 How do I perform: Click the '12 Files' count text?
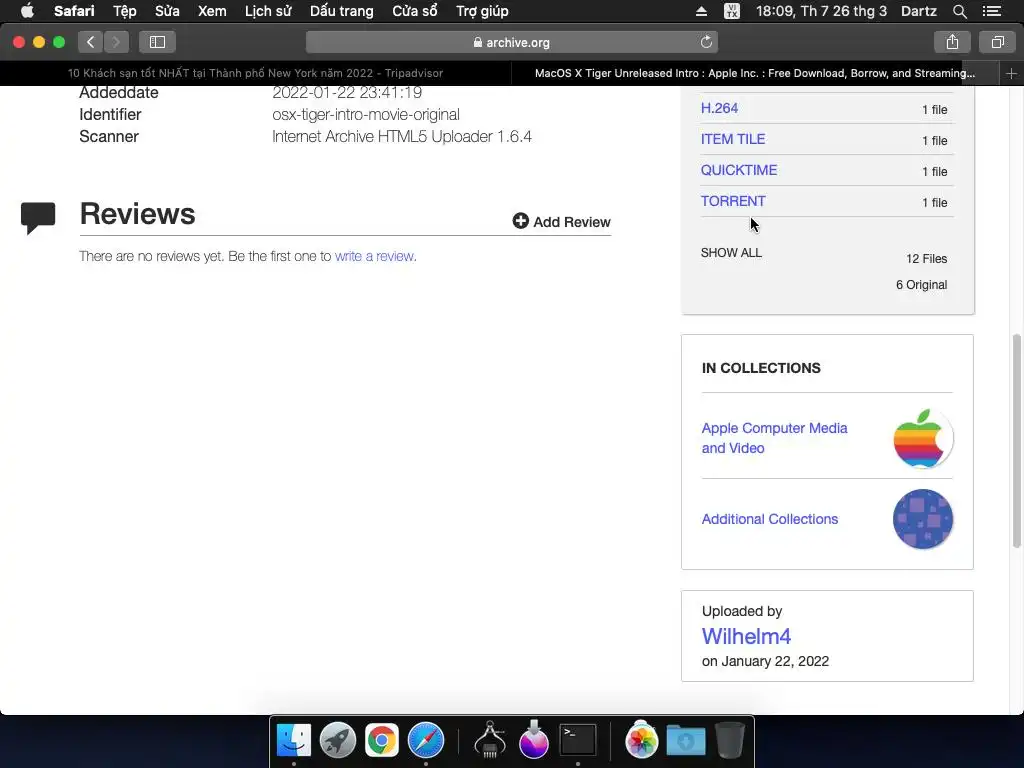(x=926, y=259)
